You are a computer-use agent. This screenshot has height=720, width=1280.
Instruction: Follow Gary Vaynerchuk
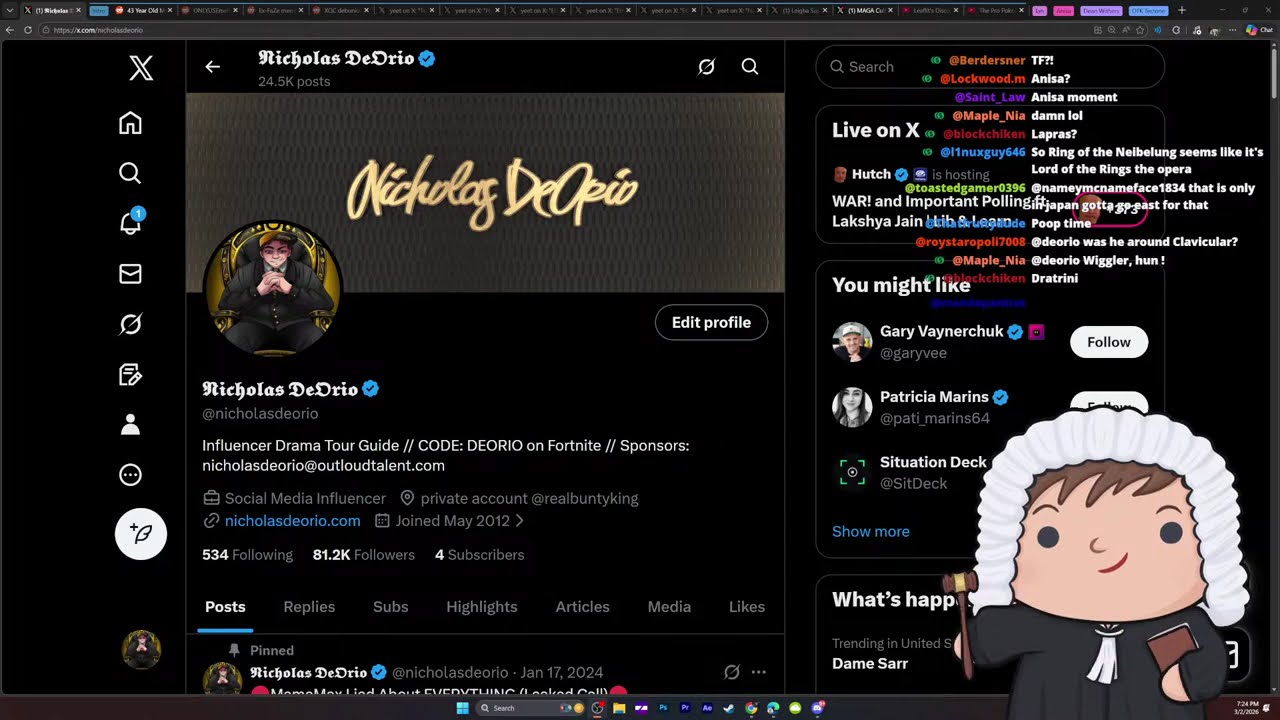[1109, 342]
